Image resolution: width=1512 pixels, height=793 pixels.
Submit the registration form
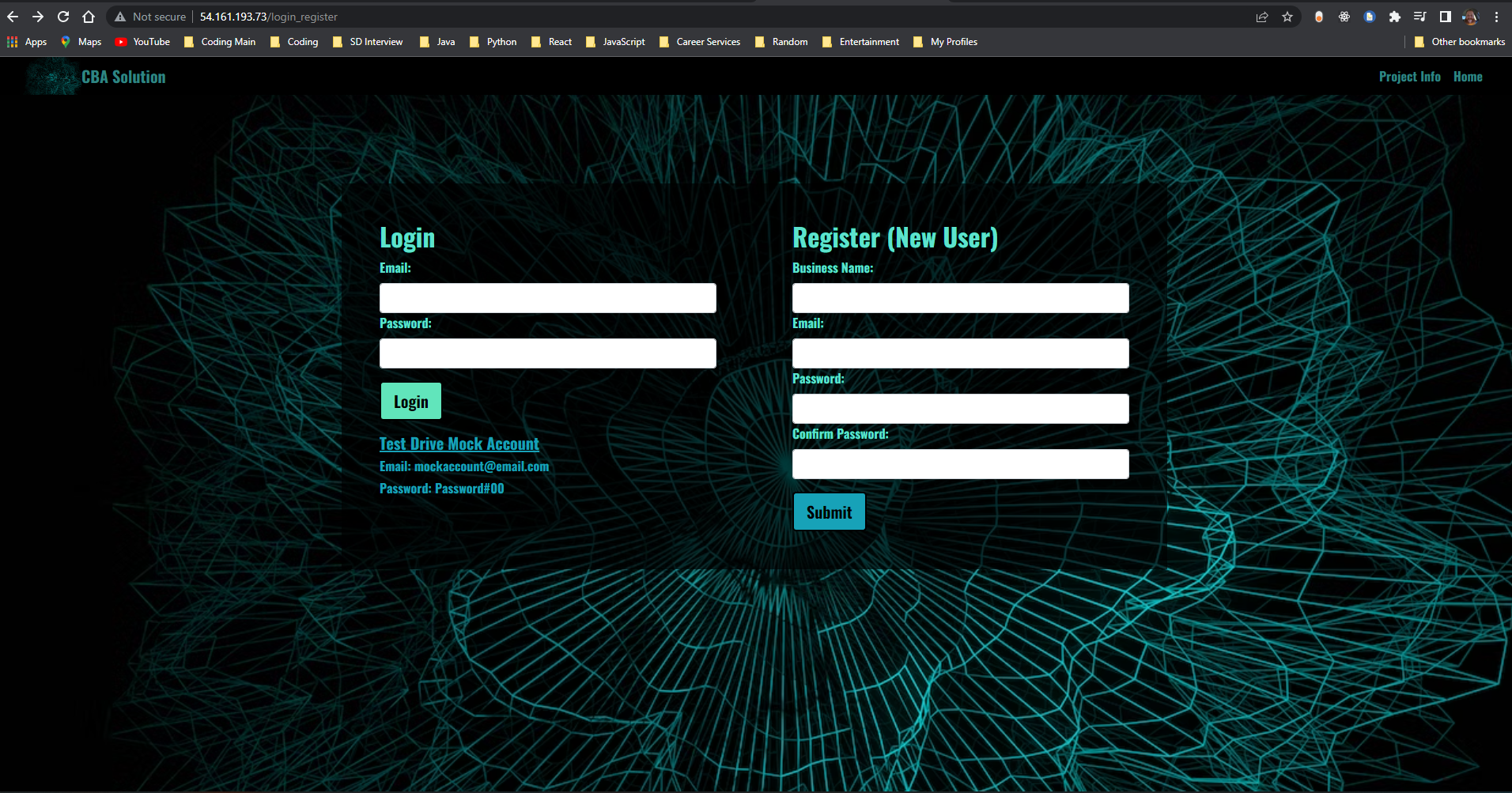829,512
